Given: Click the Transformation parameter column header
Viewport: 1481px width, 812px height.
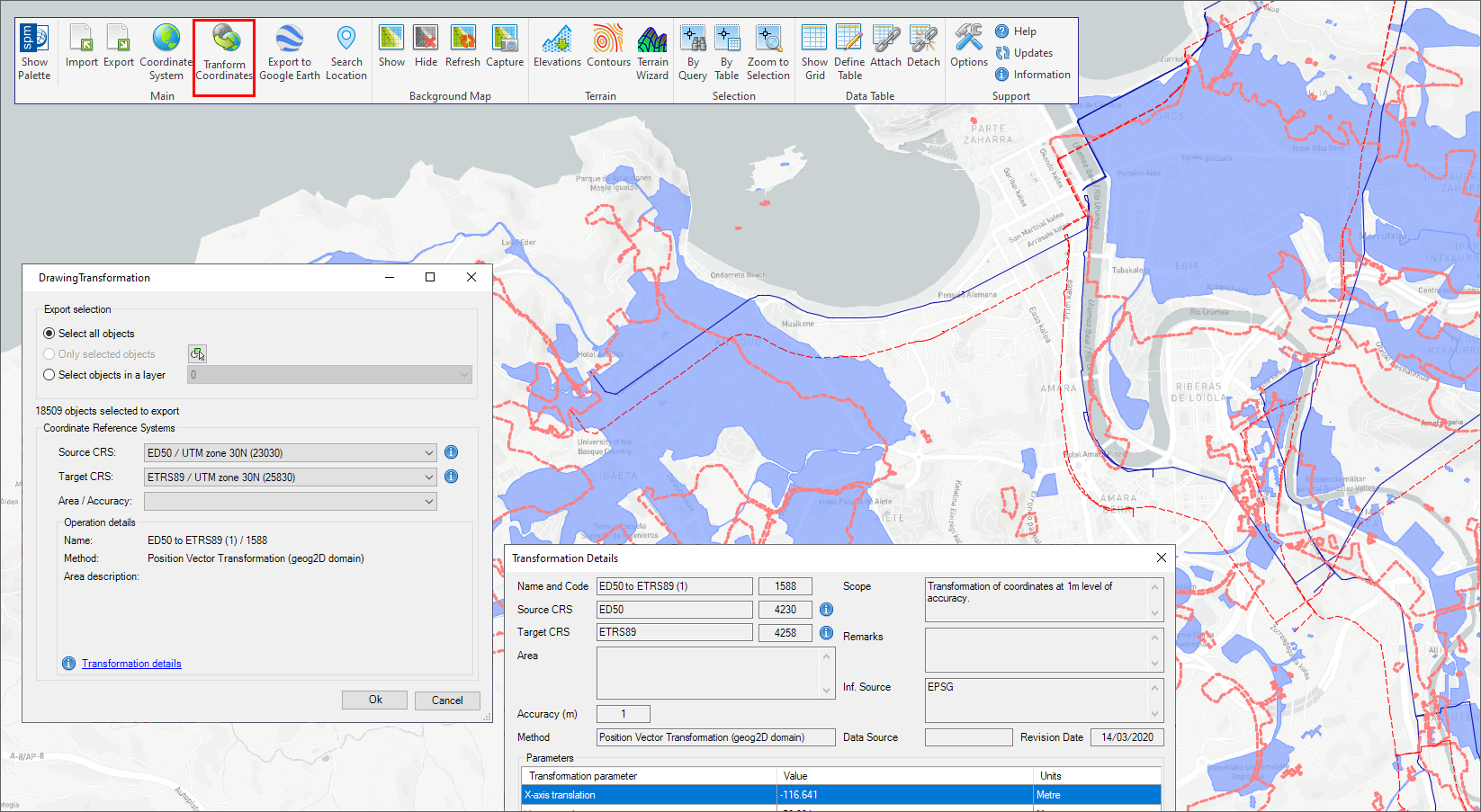Looking at the screenshot, I should pyautogui.click(x=650, y=776).
